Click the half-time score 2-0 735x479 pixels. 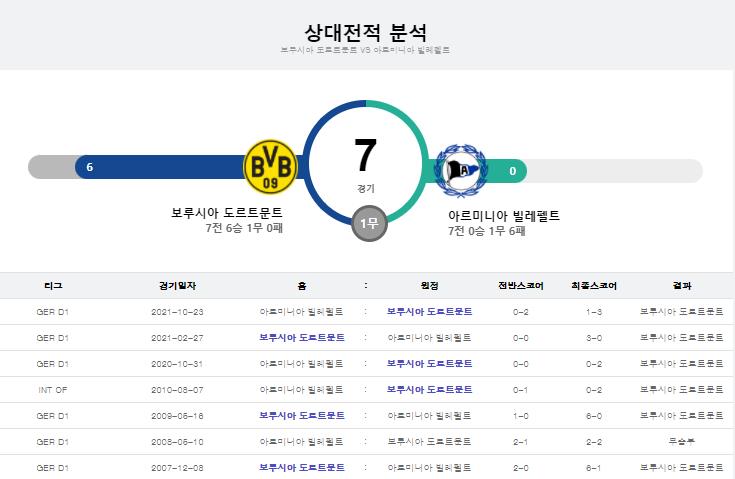pos(521,468)
